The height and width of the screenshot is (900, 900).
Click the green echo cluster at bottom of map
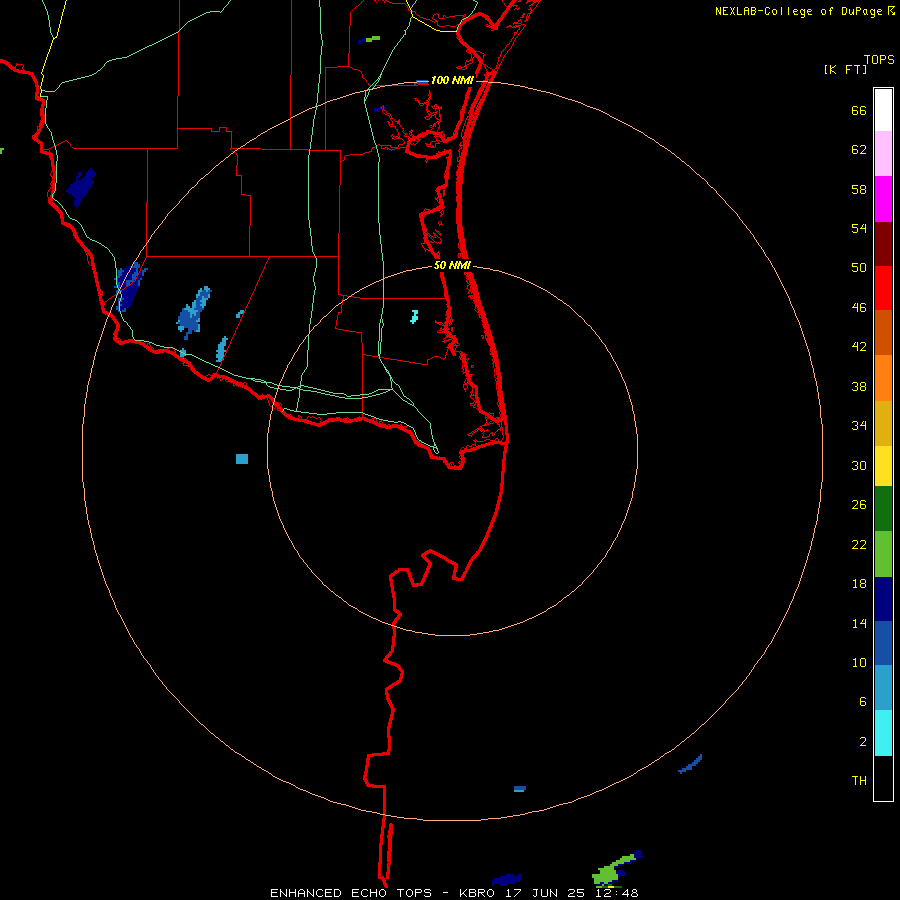(612, 871)
